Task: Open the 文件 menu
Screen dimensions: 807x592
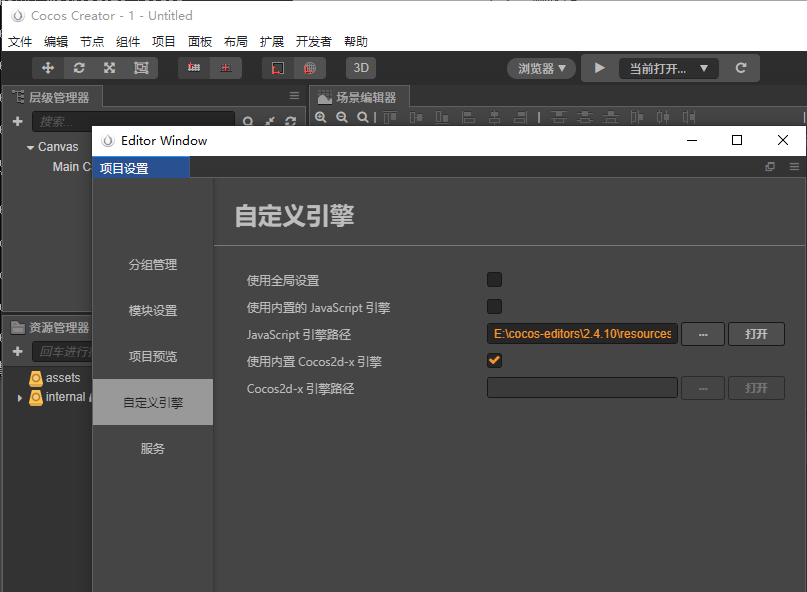Action: point(20,42)
